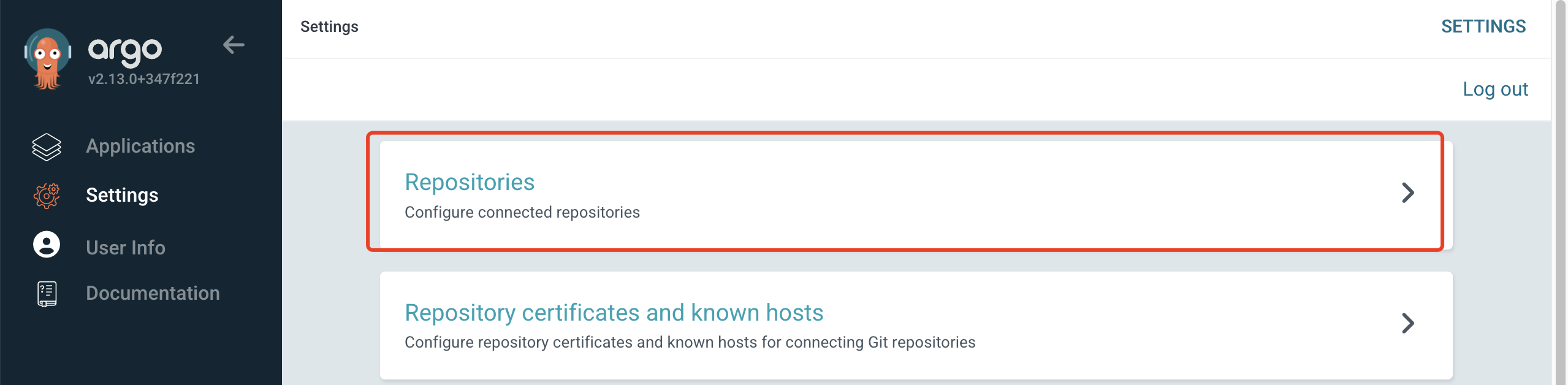The height and width of the screenshot is (385, 1568).
Task: Click the Settings breadcrumb title
Action: tap(329, 26)
